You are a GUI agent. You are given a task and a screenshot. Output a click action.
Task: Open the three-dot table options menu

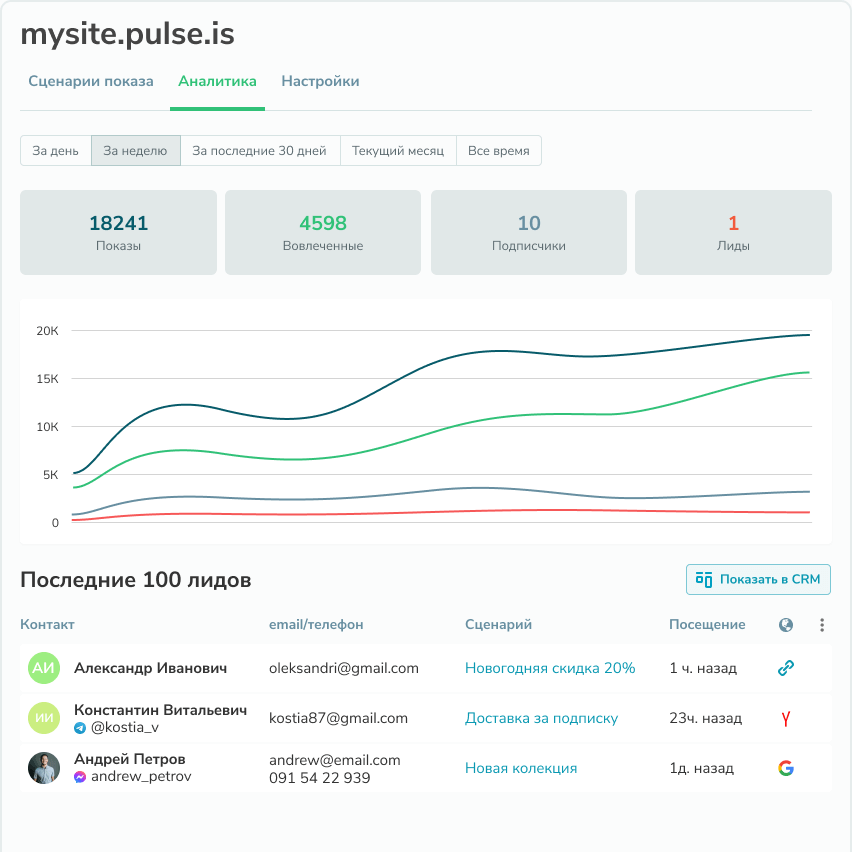822,625
